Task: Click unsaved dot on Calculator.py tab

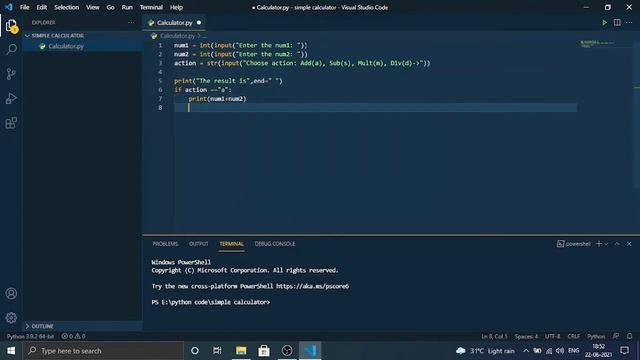Action: (199, 22)
